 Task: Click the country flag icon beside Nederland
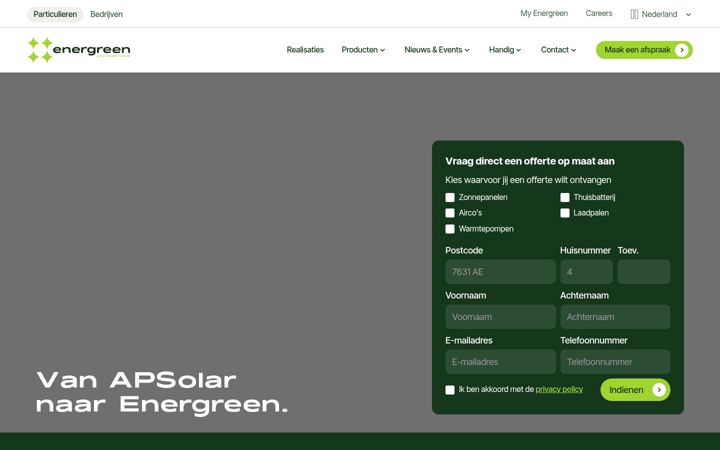pyautogui.click(x=634, y=14)
